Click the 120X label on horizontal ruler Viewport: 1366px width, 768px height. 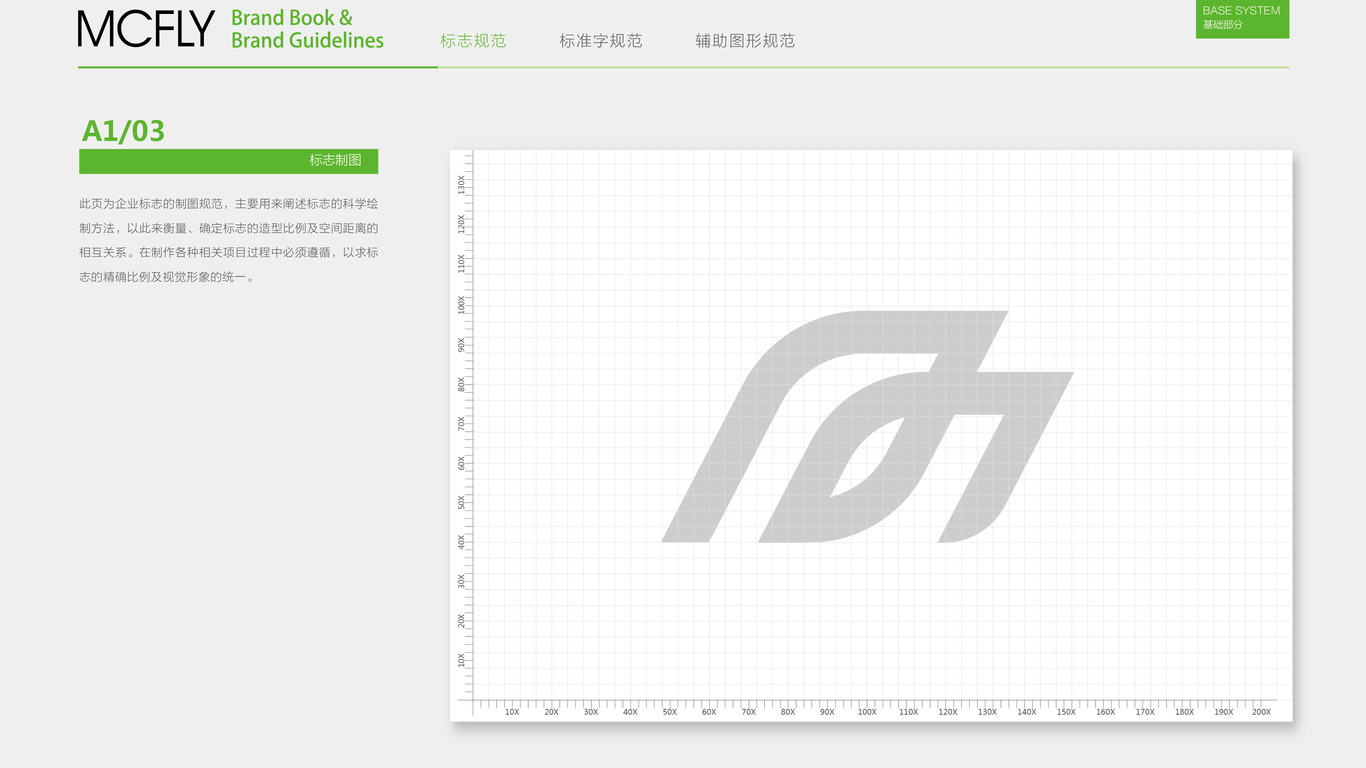(x=947, y=712)
